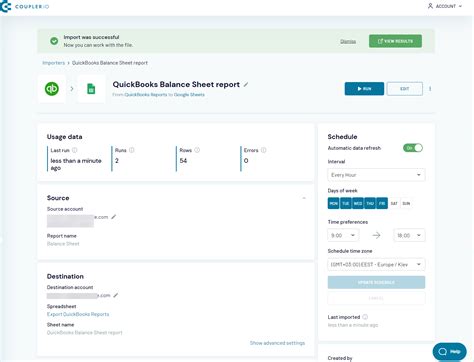This screenshot has height=362, width=474.
Task: Click the Edit button
Action: point(405,89)
